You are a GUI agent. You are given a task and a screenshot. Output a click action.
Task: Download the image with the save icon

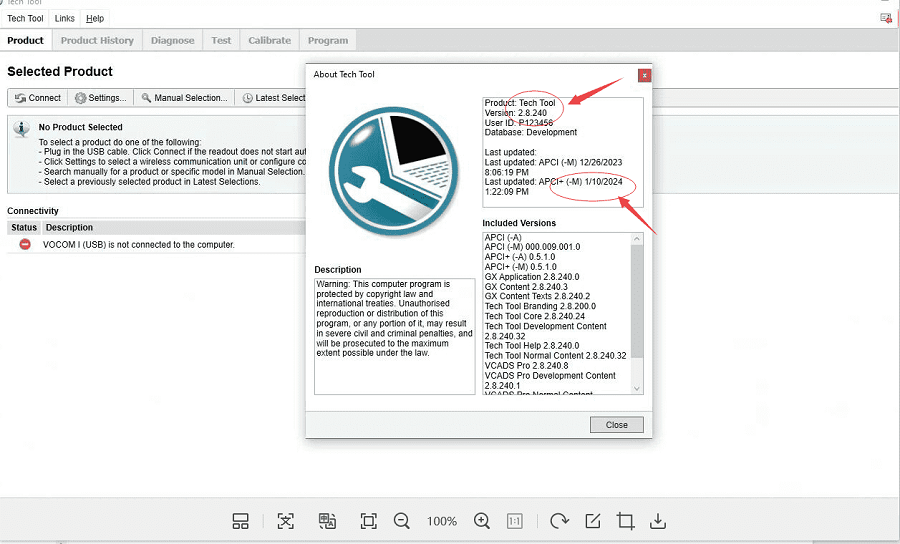(x=658, y=521)
